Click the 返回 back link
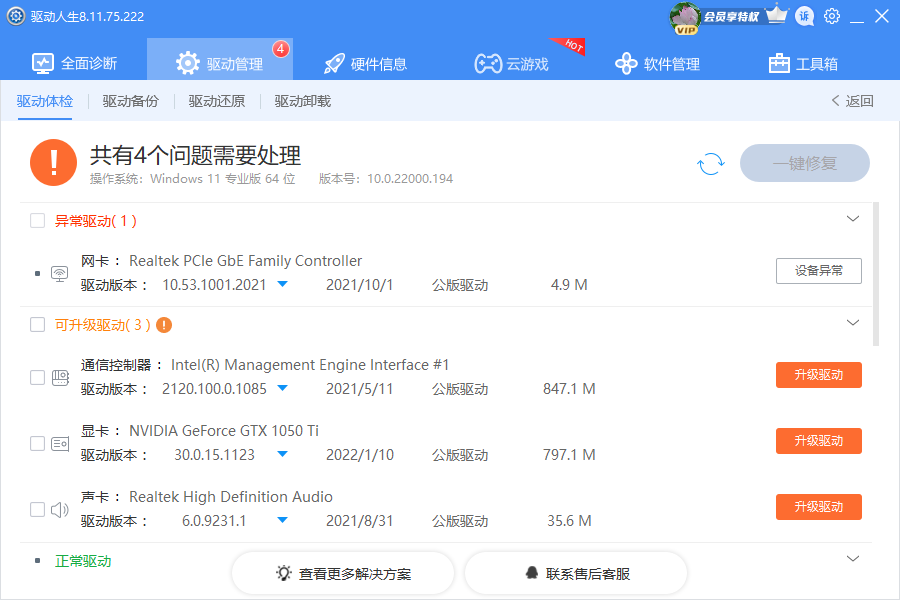900x600 pixels. [x=852, y=101]
